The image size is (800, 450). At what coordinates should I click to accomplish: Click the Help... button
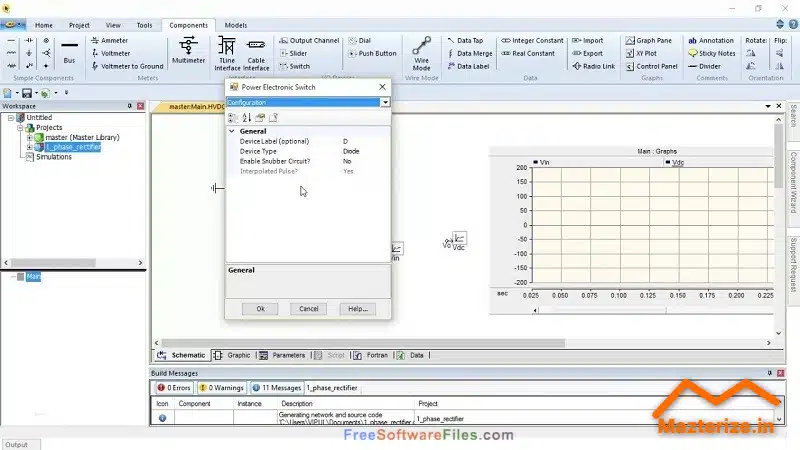pyautogui.click(x=358, y=309)
